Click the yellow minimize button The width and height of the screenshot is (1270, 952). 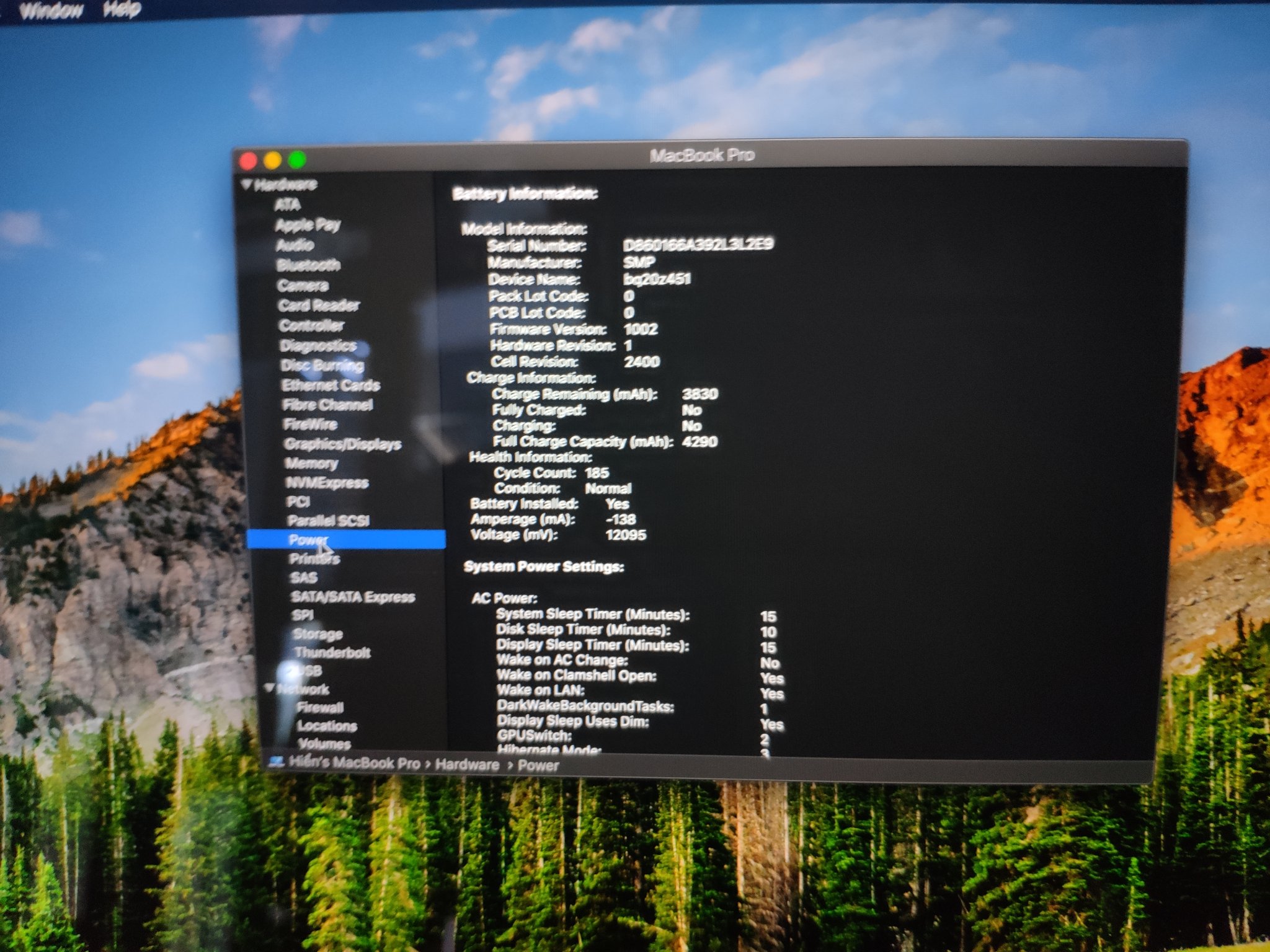tap(273, 161)
